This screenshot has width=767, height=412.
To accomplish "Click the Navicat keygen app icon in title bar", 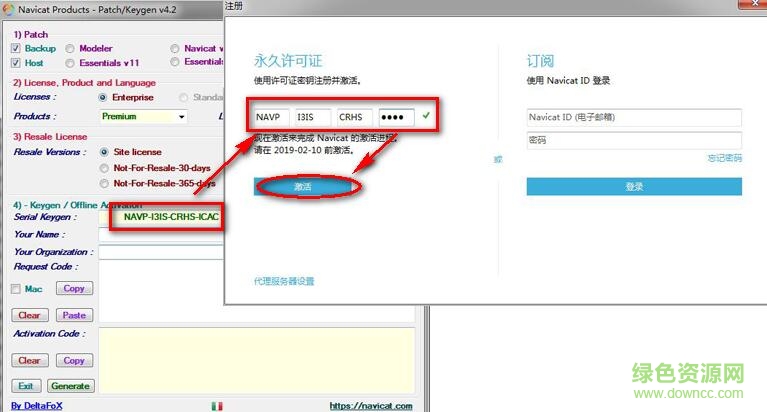I will 8,9.
